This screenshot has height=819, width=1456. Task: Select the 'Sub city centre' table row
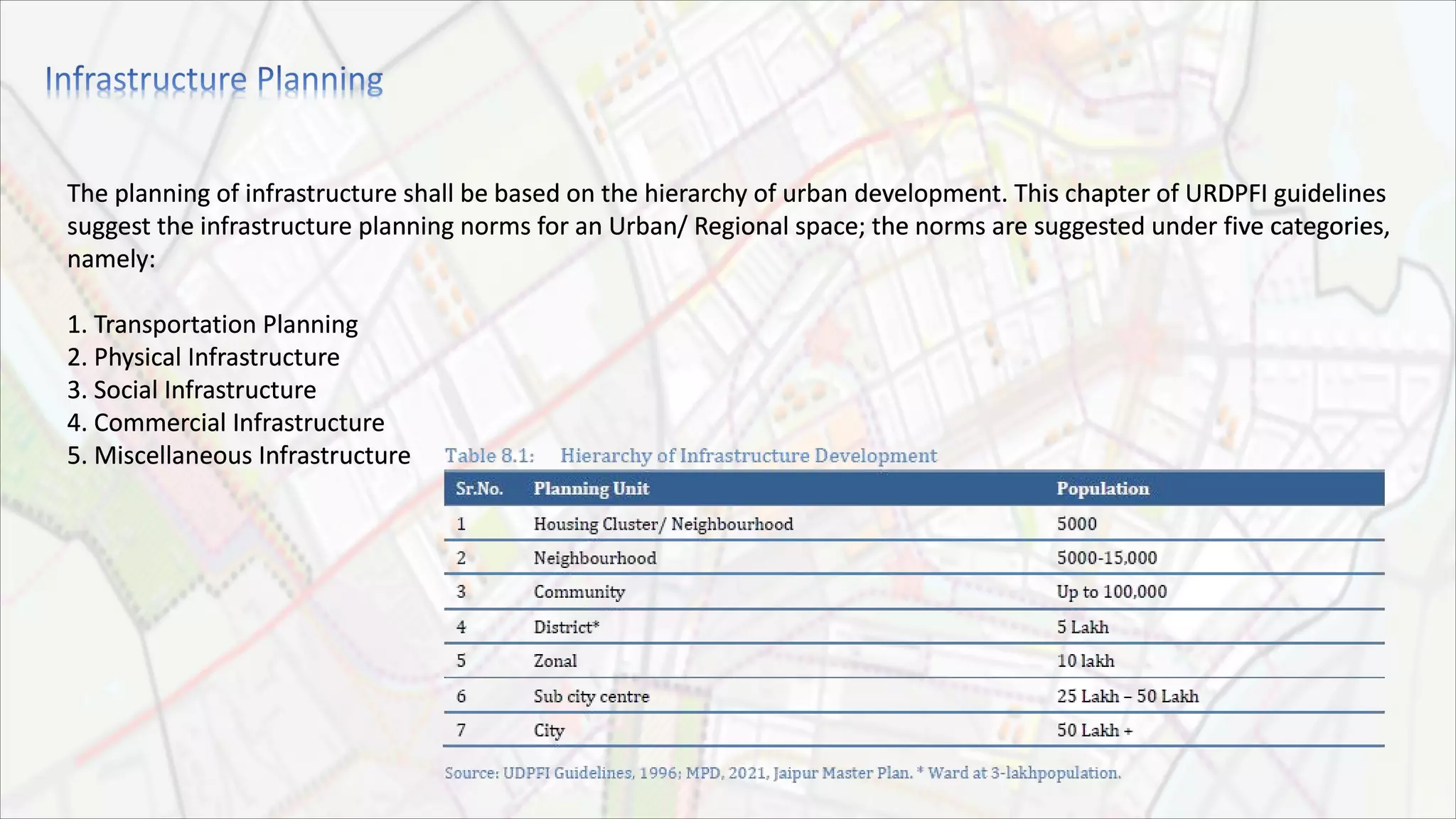[x=591, y=697]
